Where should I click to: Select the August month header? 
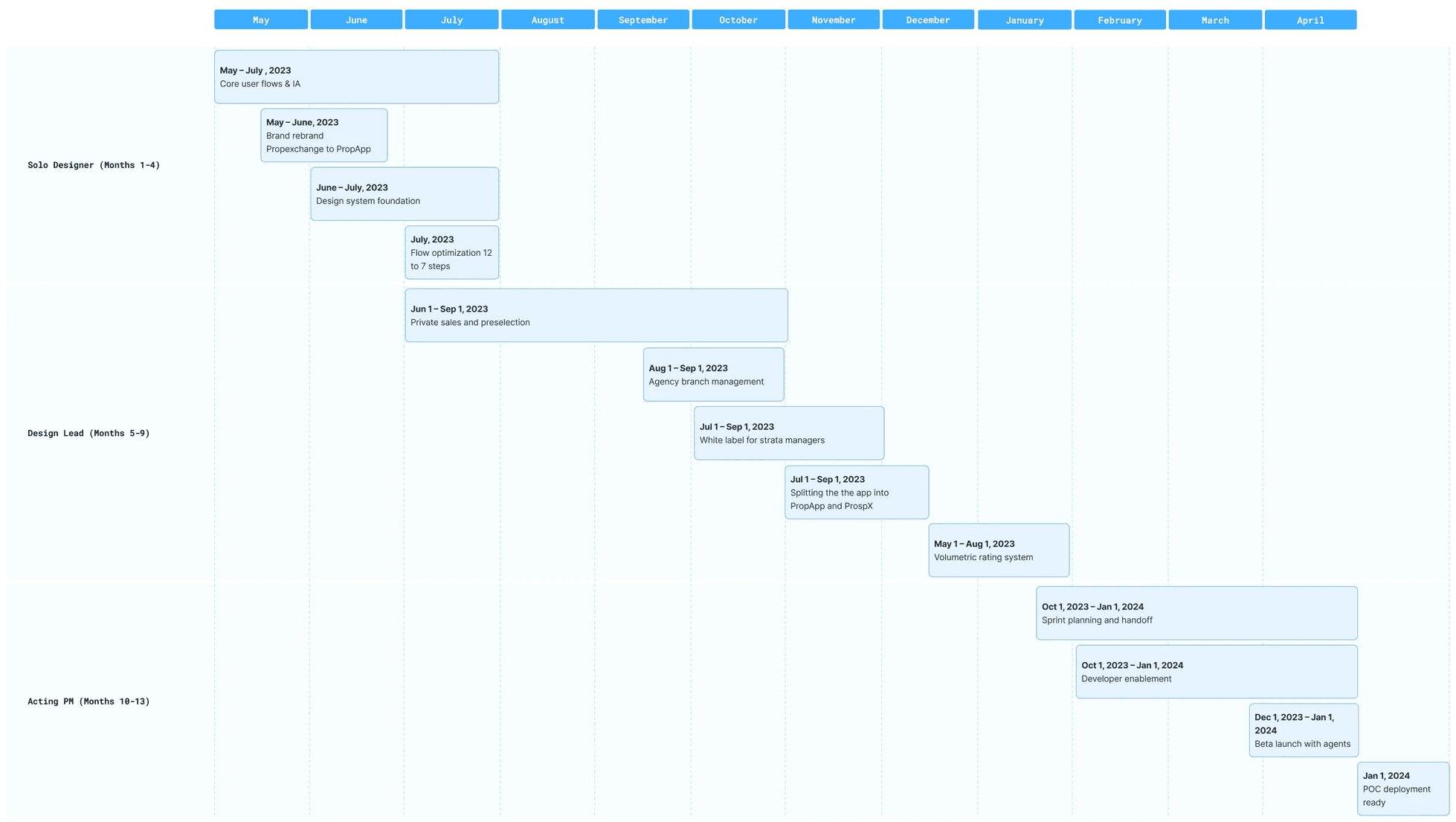tap(547, 20)
